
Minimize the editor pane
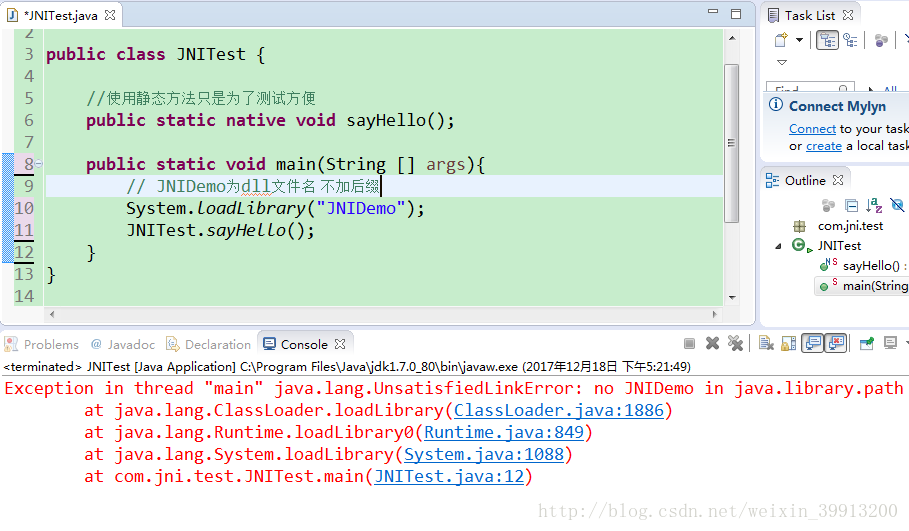pyautogui.click(x=713, y=15)
